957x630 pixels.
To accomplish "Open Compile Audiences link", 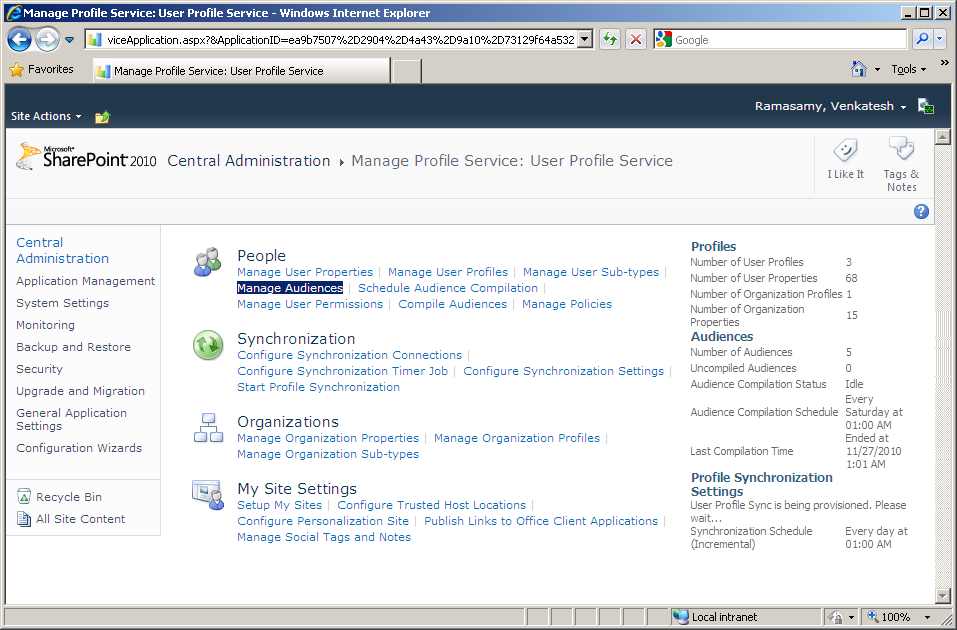I will tap(452, 304).
